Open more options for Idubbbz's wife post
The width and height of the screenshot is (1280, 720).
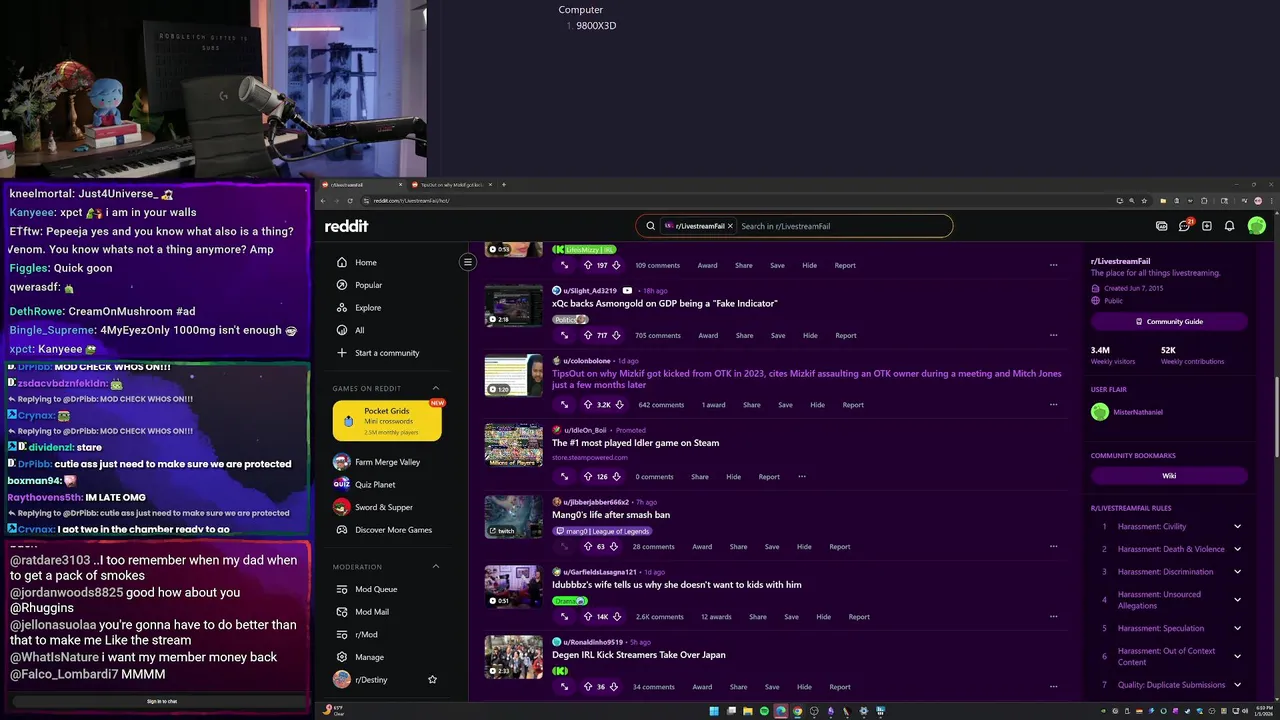[x=1053, y=617]
